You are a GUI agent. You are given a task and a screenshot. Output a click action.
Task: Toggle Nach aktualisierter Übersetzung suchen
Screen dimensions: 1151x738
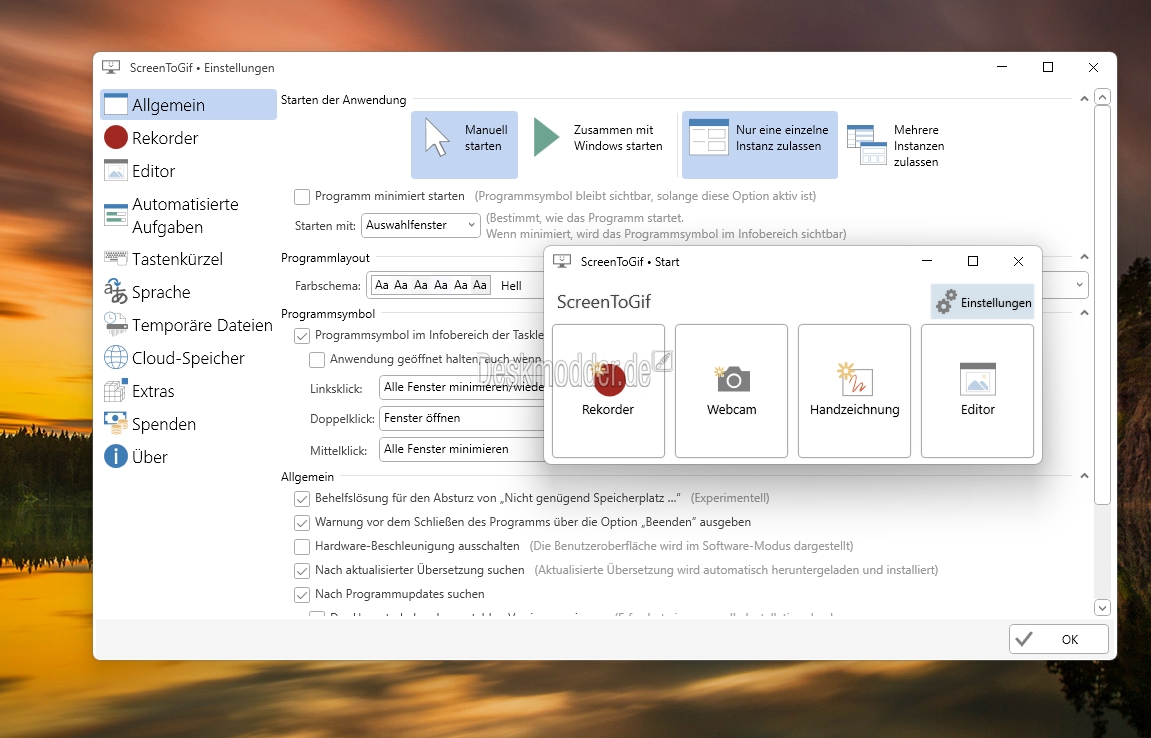click(x=302, y=571)
